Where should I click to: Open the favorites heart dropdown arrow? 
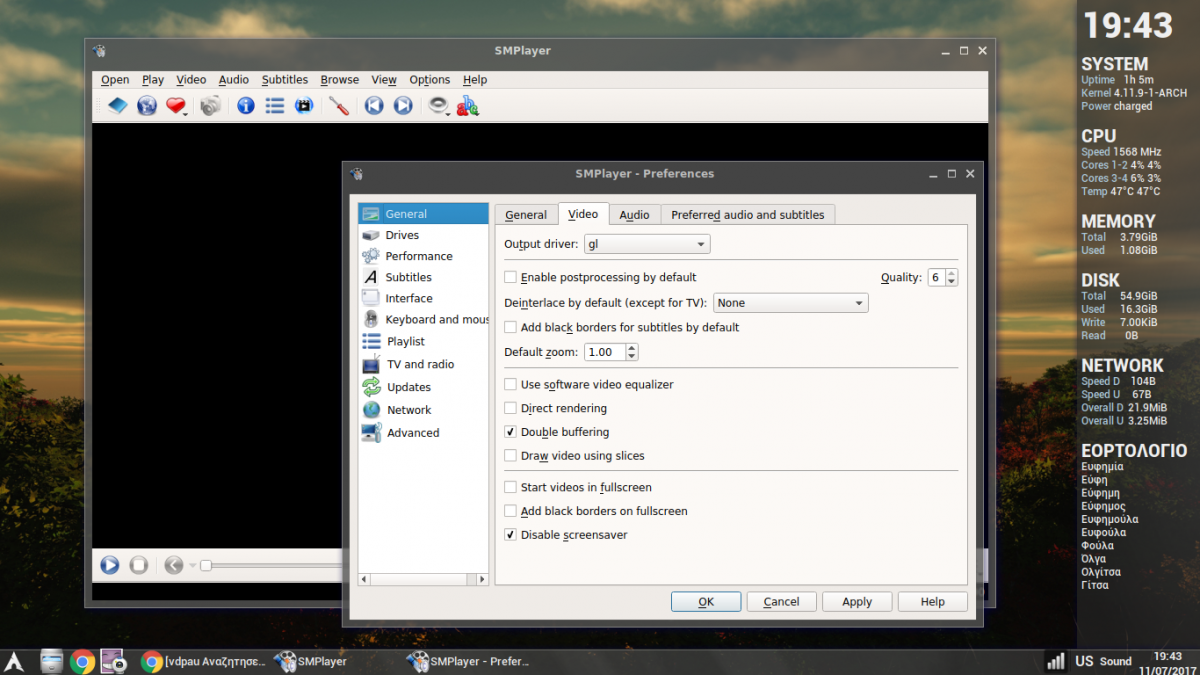click(x=187, y=114)
